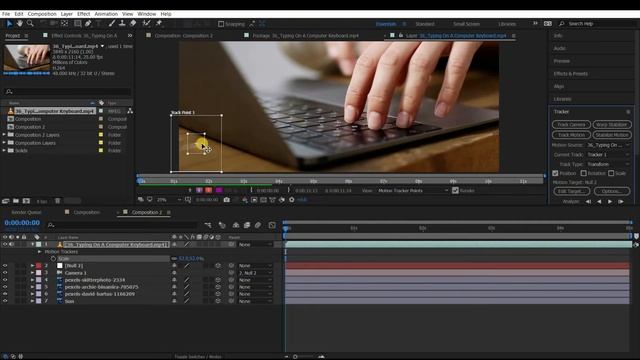This screenshot has height=360, width=640.
Task: Click the snapshot camera icon in viewer
Action: tap(227, 200)
